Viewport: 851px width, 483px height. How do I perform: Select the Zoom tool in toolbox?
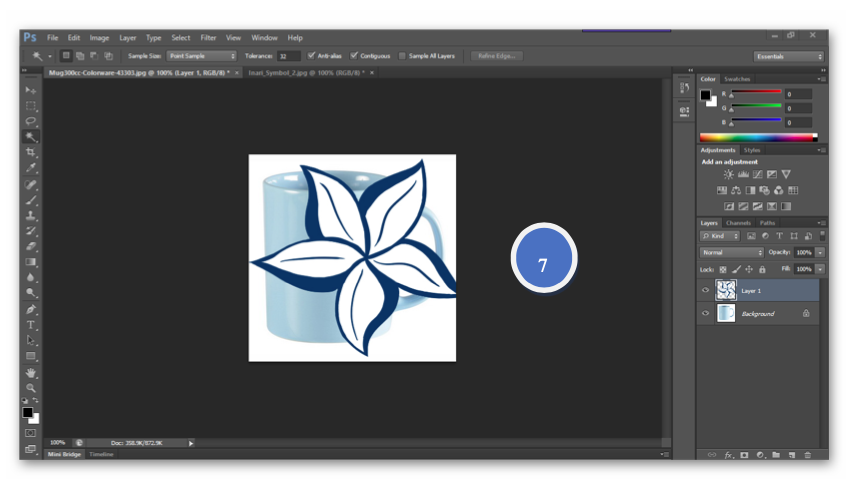(31, 388)
